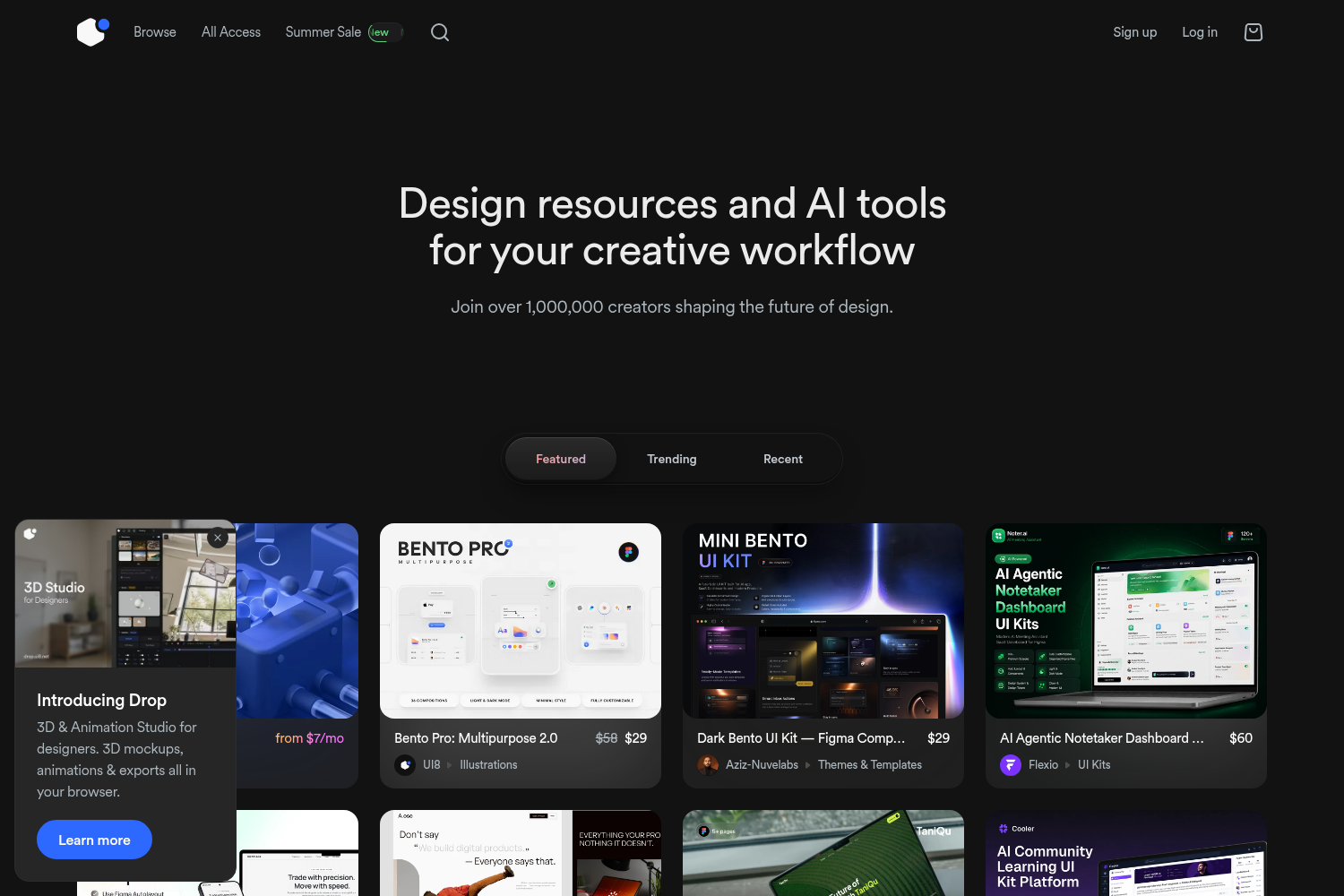Click the from $7/mo price text
Viewport: 1344px width, 896px height.
coord(309,738)
